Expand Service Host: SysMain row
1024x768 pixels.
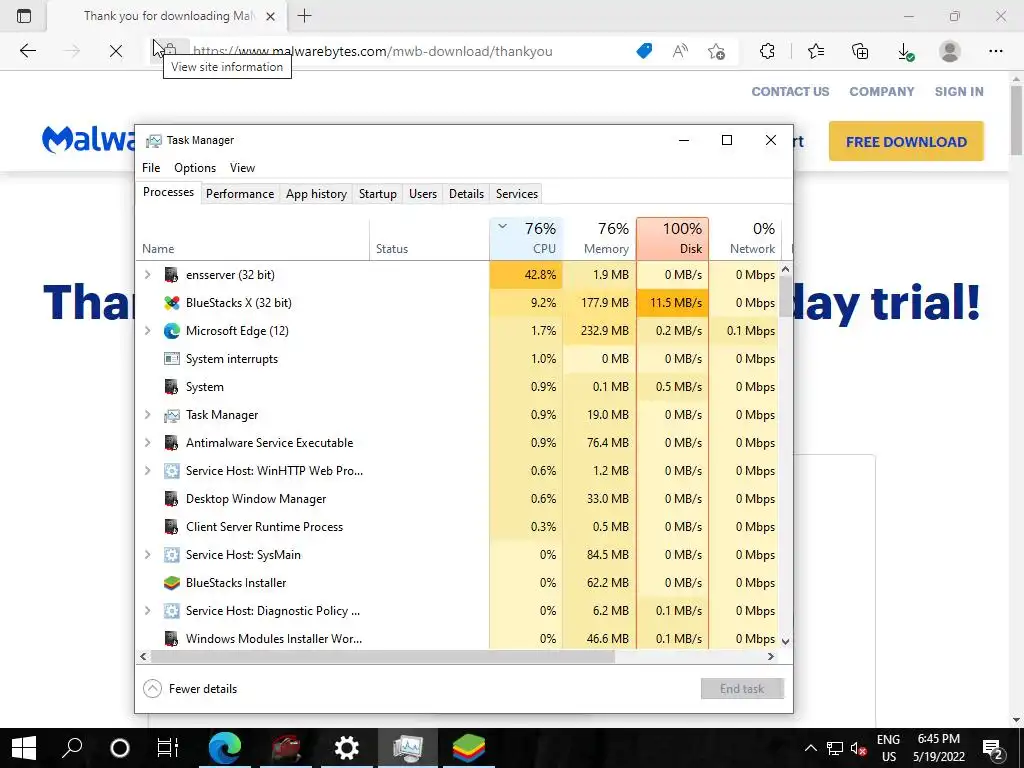click(148, 555)
